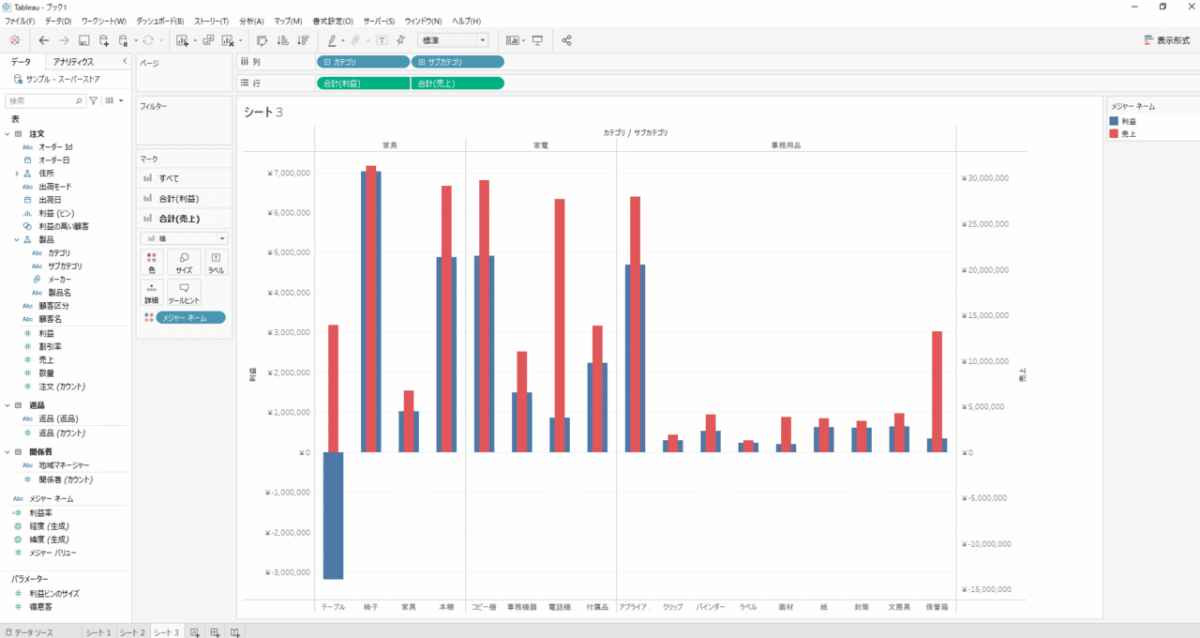Click the Share workbook icon
The width and height of the screenshot is (1200, 638).
coord(567,40)
